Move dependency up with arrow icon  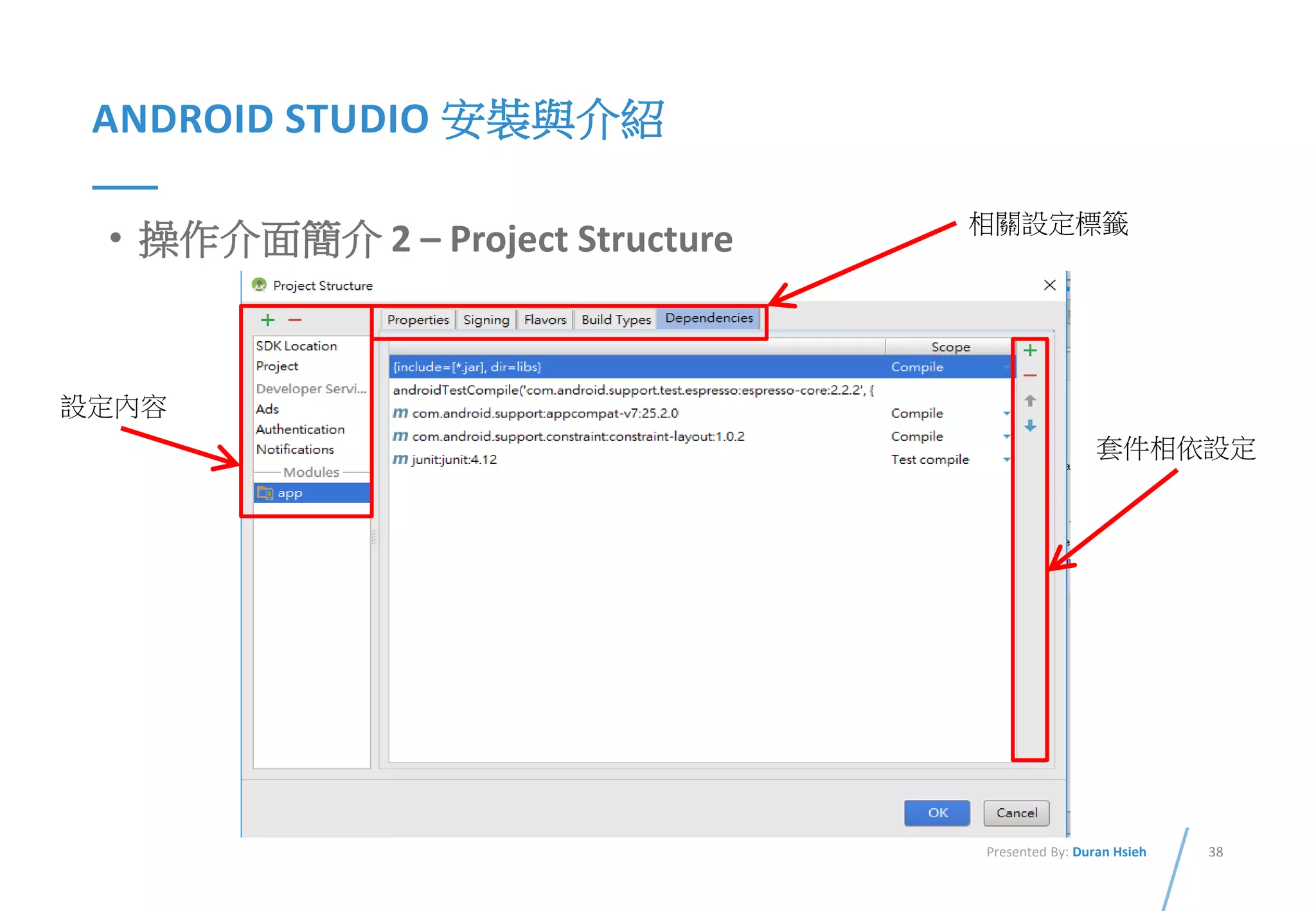click(1030, 400)
